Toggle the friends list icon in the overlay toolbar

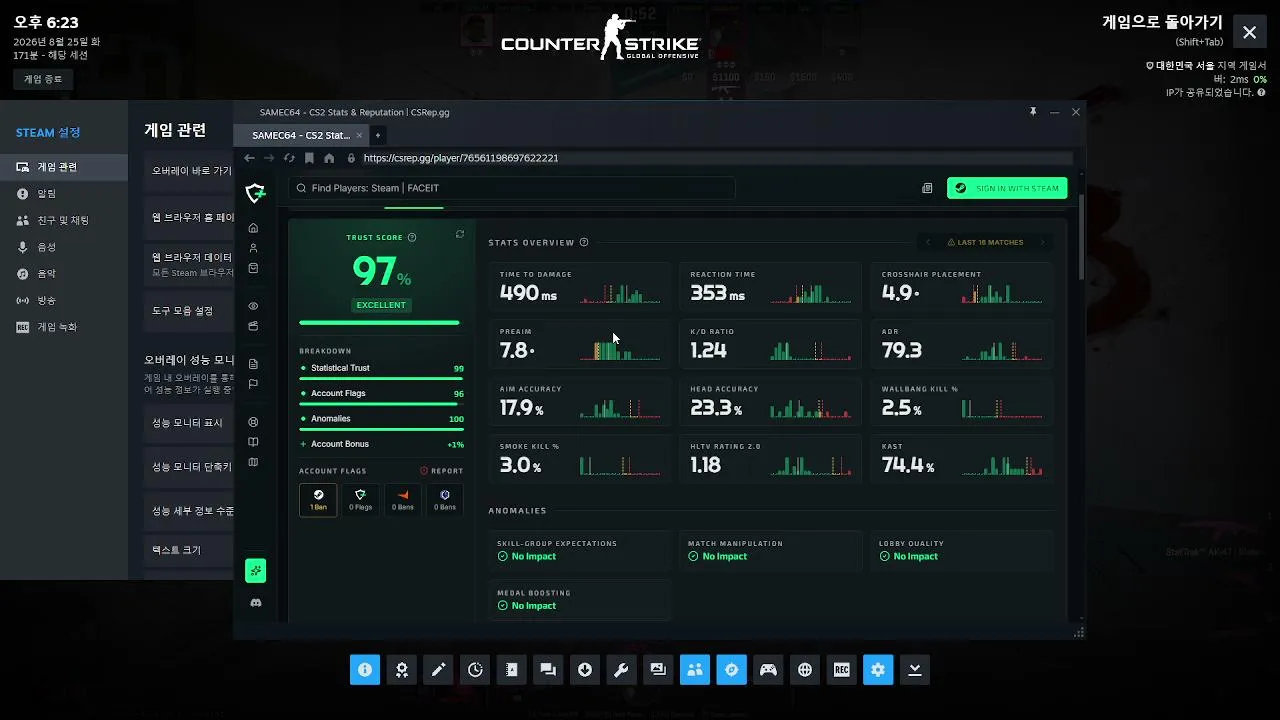pyautogui.click(x=695, y=670)
